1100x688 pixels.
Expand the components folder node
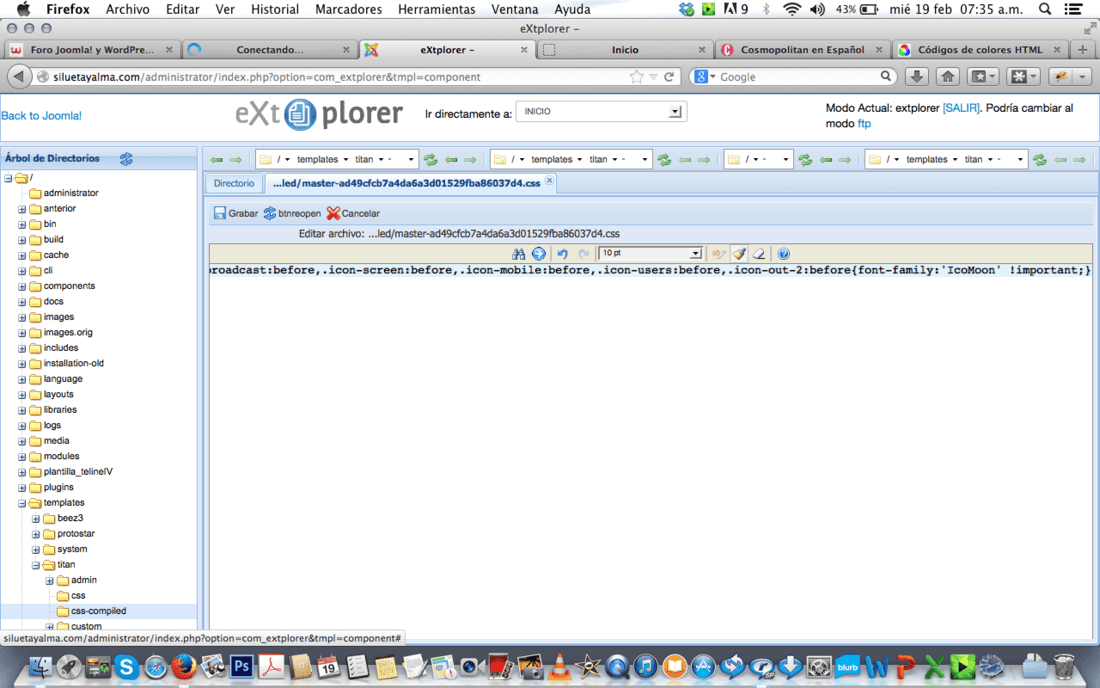(x=22, y=286)
